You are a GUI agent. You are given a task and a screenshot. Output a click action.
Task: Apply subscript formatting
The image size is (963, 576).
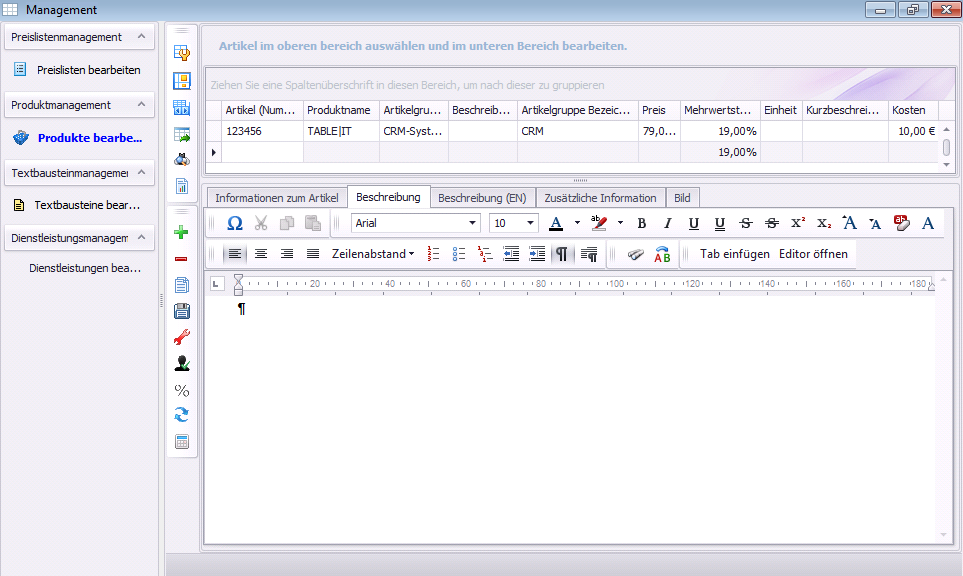(824, 224)
